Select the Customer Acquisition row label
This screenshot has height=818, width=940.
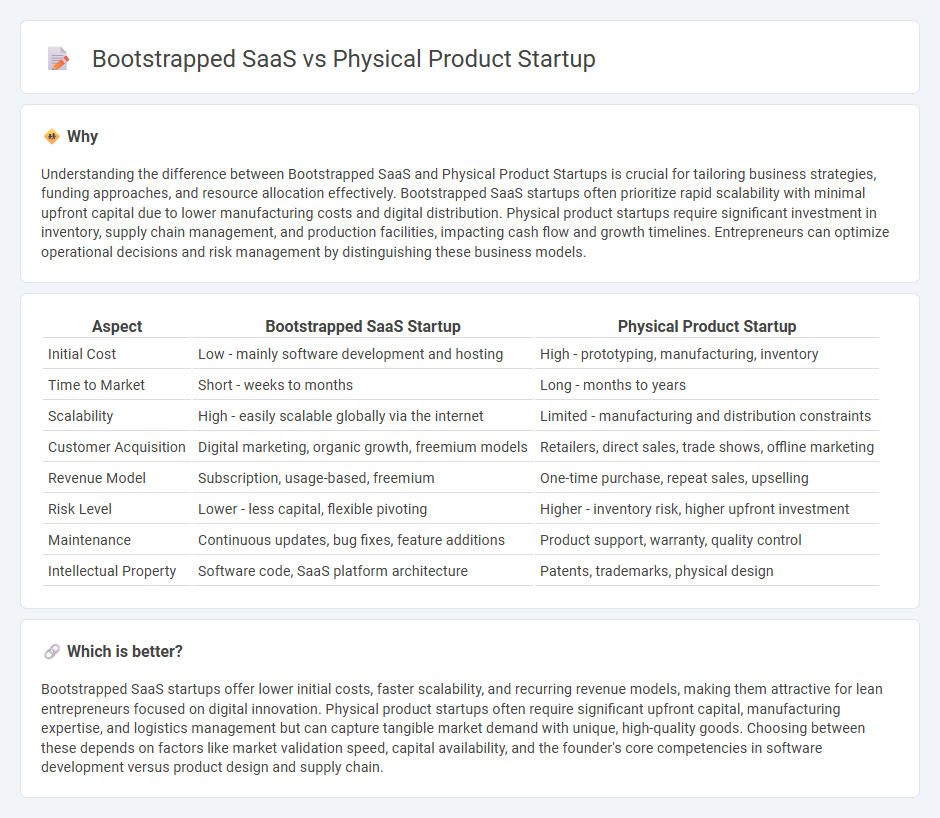pyautogui.click(x=117, y=447)
